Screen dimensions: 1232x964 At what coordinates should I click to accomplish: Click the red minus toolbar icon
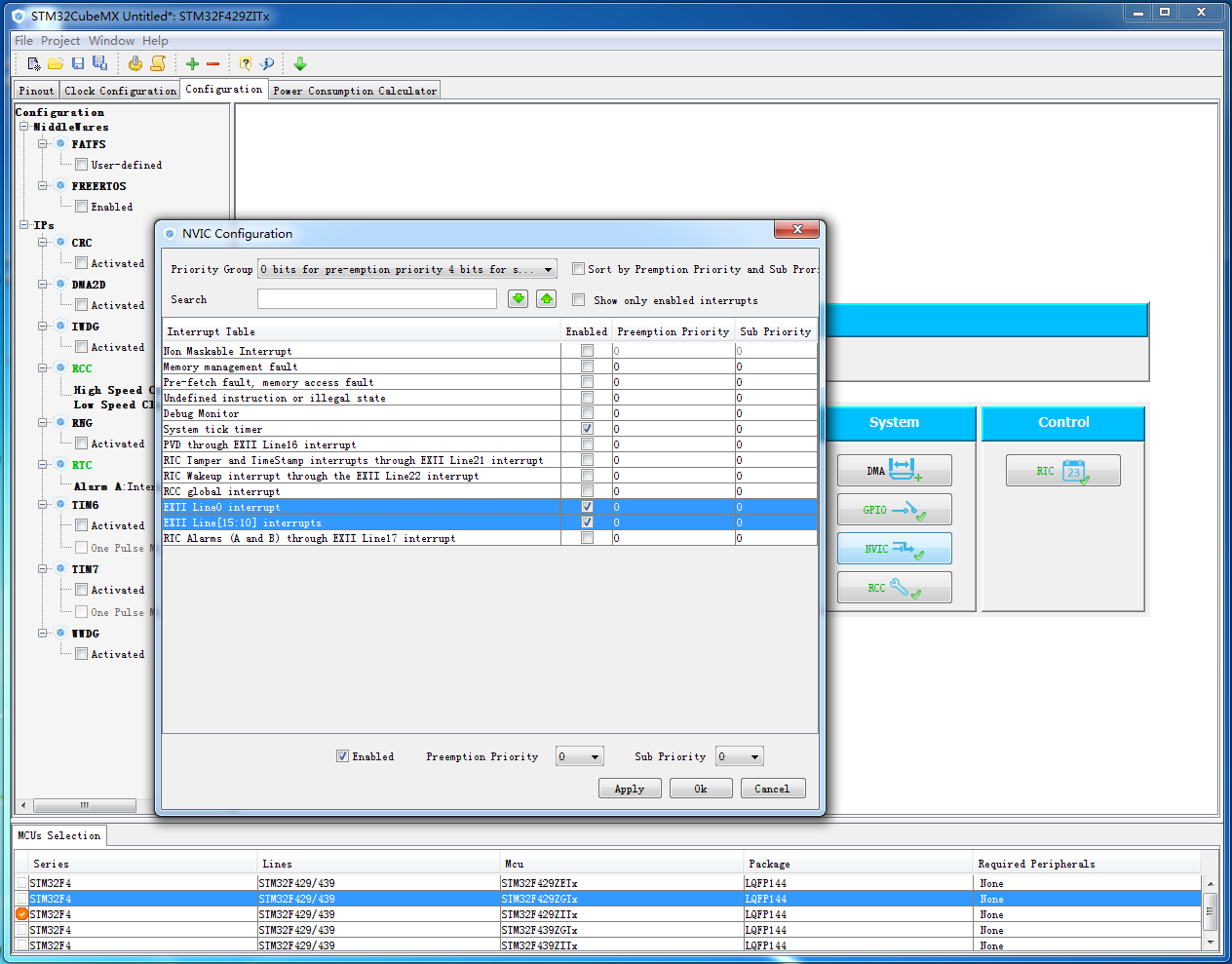pyautogui.click(x=212, y=63)
